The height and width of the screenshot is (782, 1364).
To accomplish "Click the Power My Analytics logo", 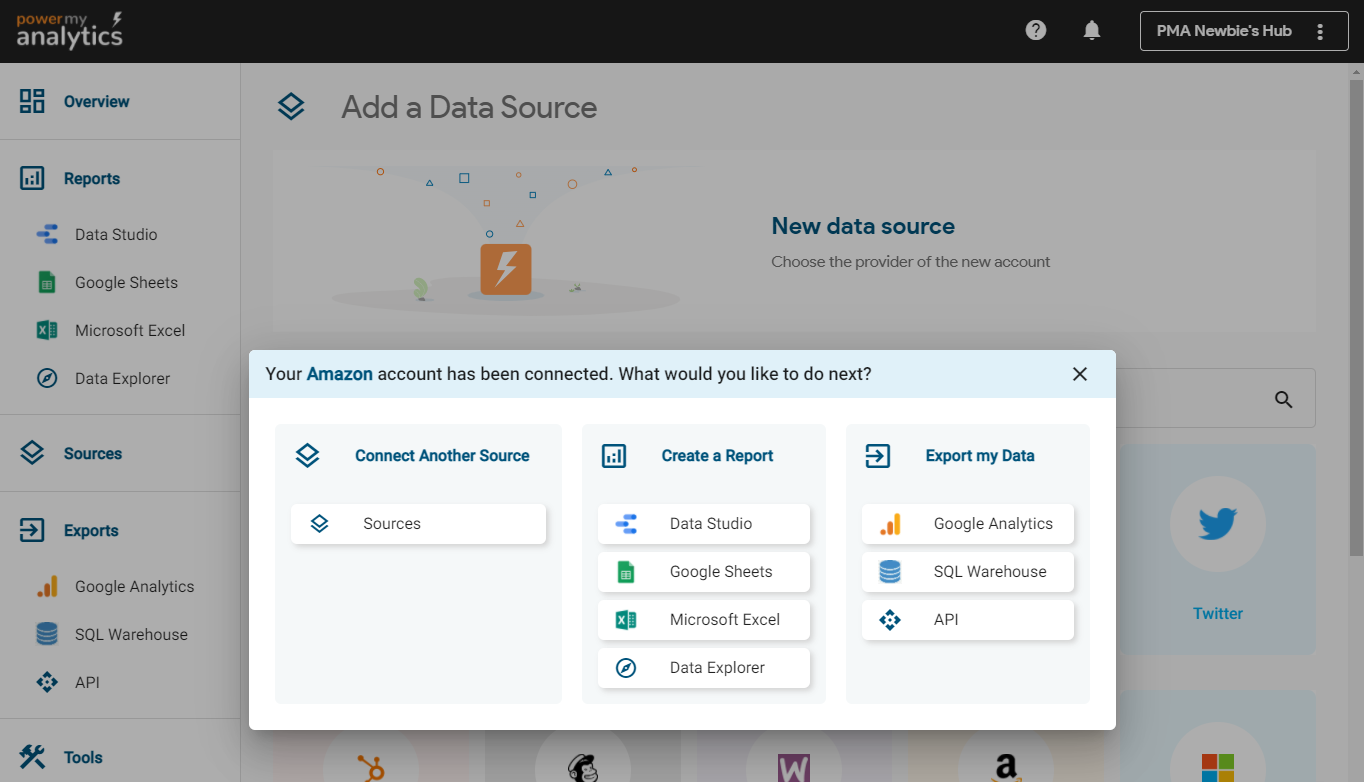I will pos(70,31).
